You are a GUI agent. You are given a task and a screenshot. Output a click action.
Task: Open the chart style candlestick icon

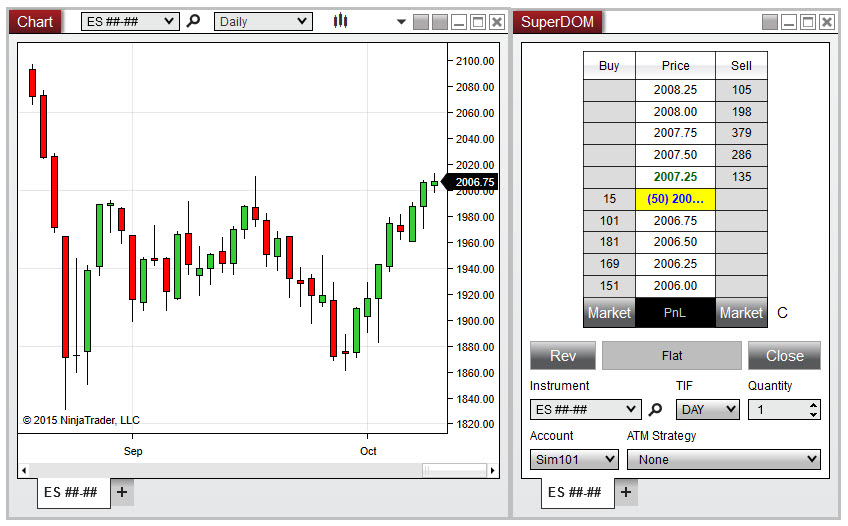pyautogui.click(x=341, y=21)
